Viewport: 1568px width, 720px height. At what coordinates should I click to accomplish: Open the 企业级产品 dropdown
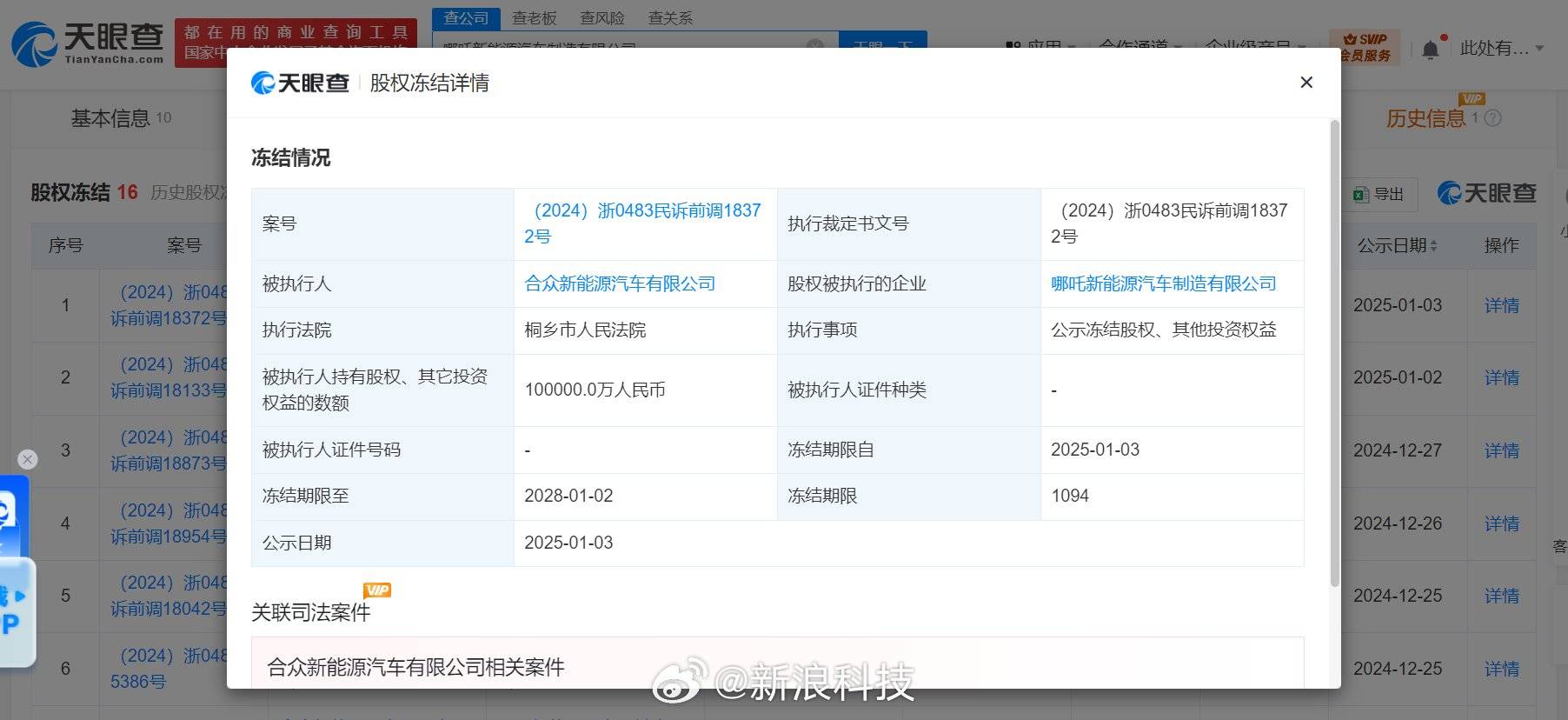[1255, 45]
